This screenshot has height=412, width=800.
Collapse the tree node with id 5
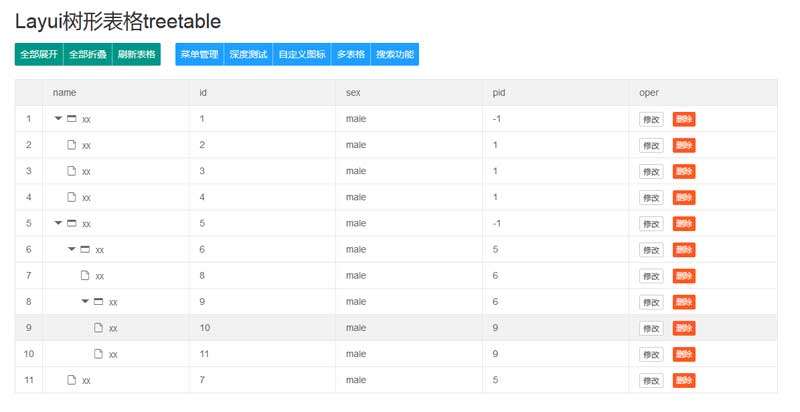coord(59,223)
